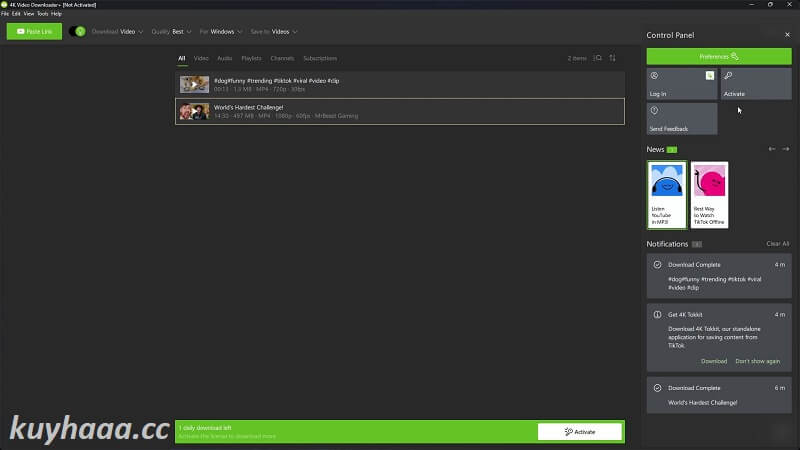Click the Activate button in green banner

pyautogui.click(x=580, y=432)
